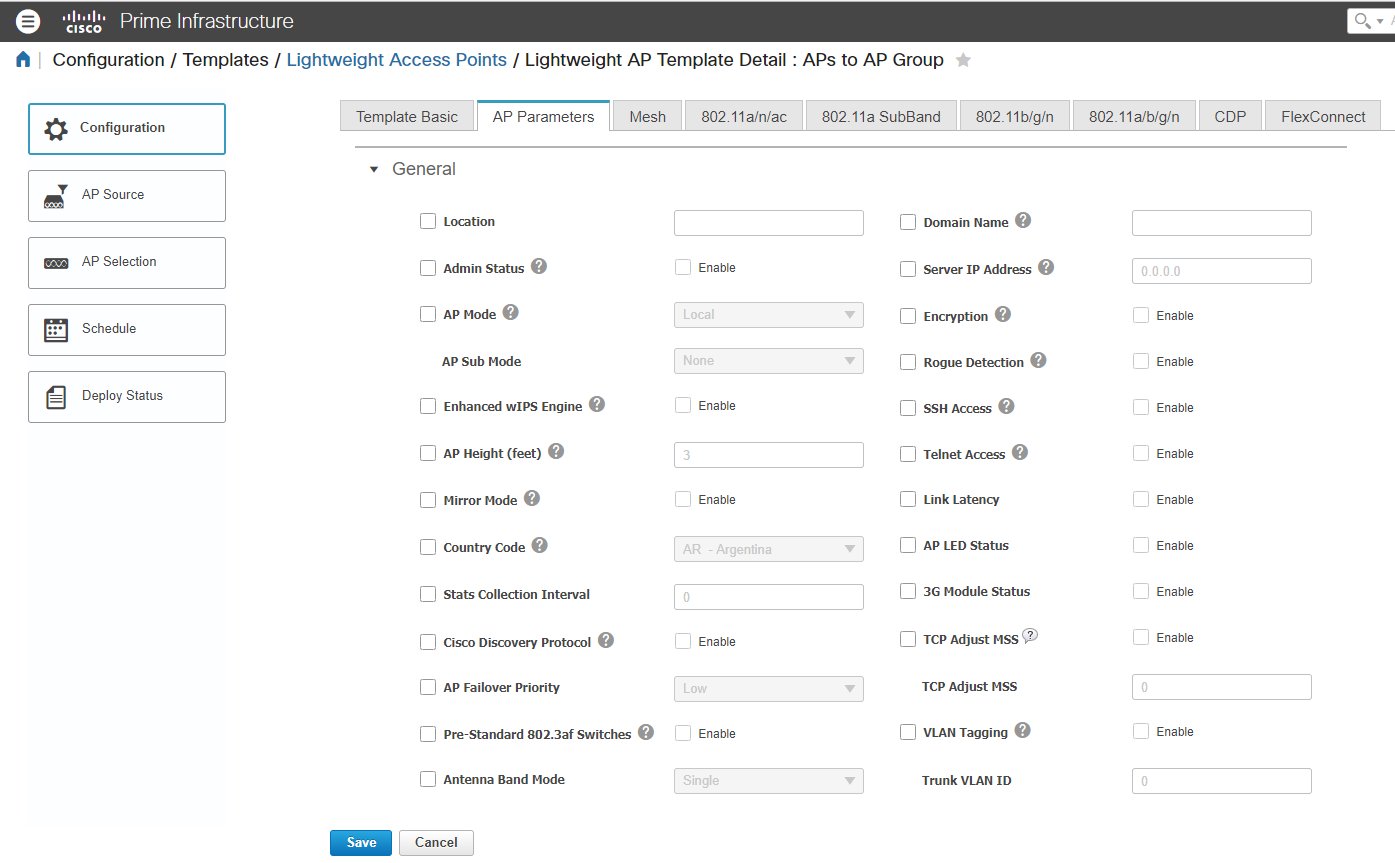Click the home icon in the breadcrumb
Screen dimensions: 1395x863
[22, 59]
